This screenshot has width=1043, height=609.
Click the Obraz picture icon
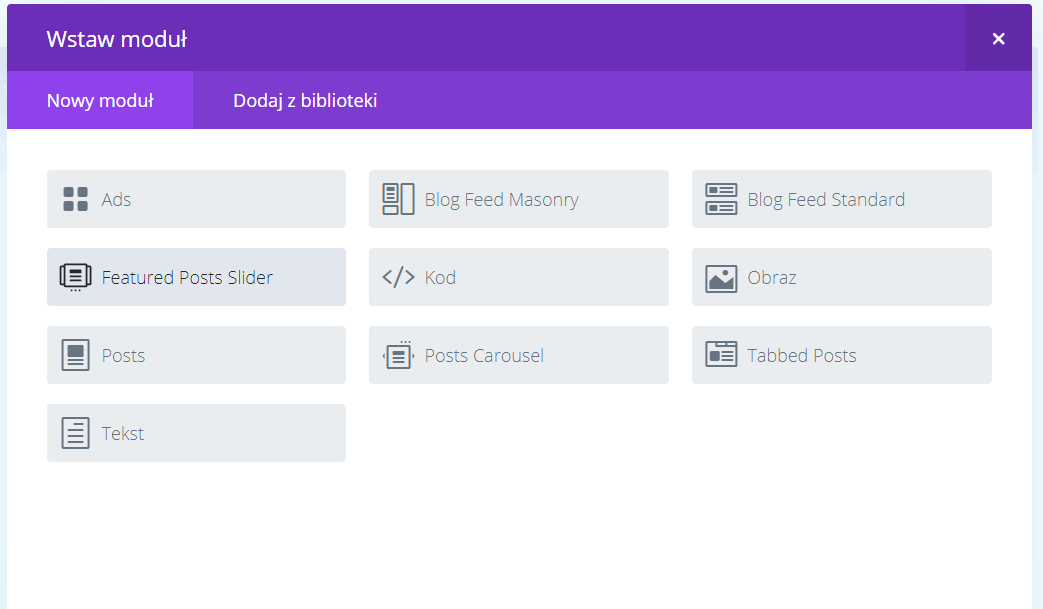coord(721,277)
